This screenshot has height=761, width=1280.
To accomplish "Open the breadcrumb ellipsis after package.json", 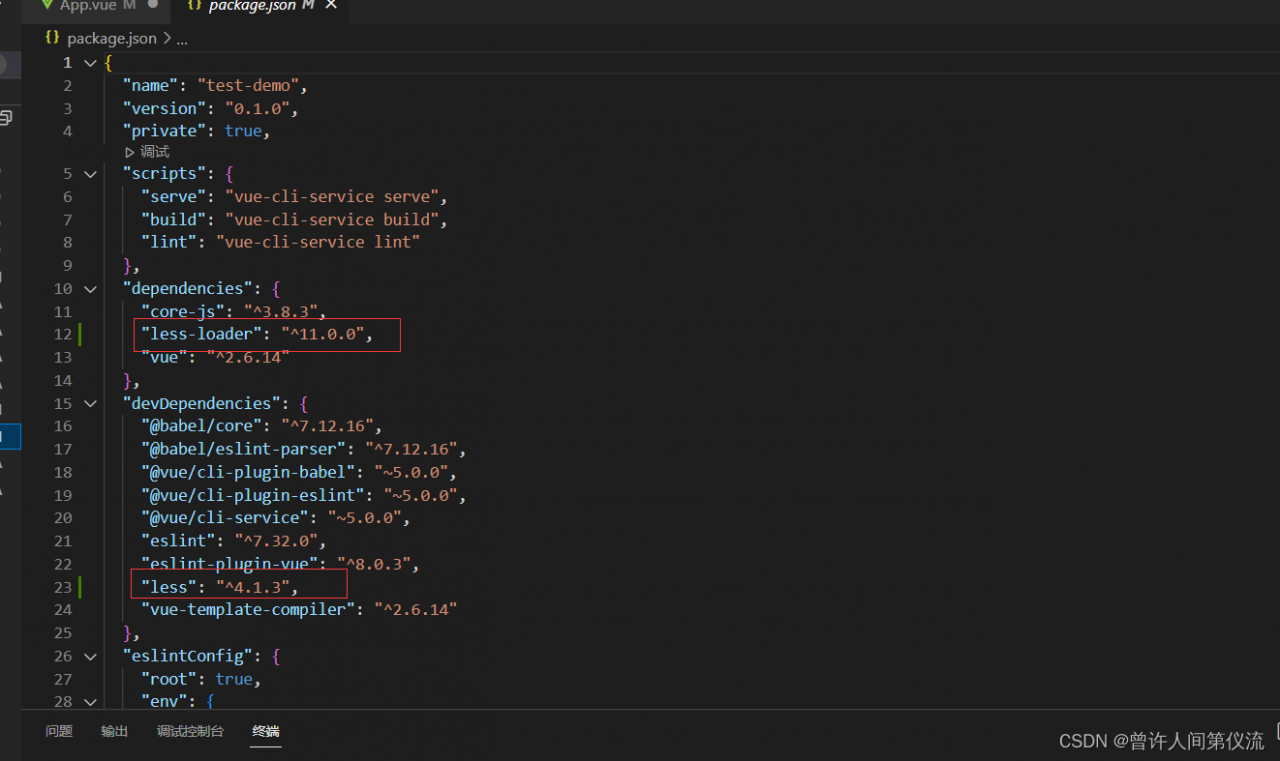I will tap(182, 39).
